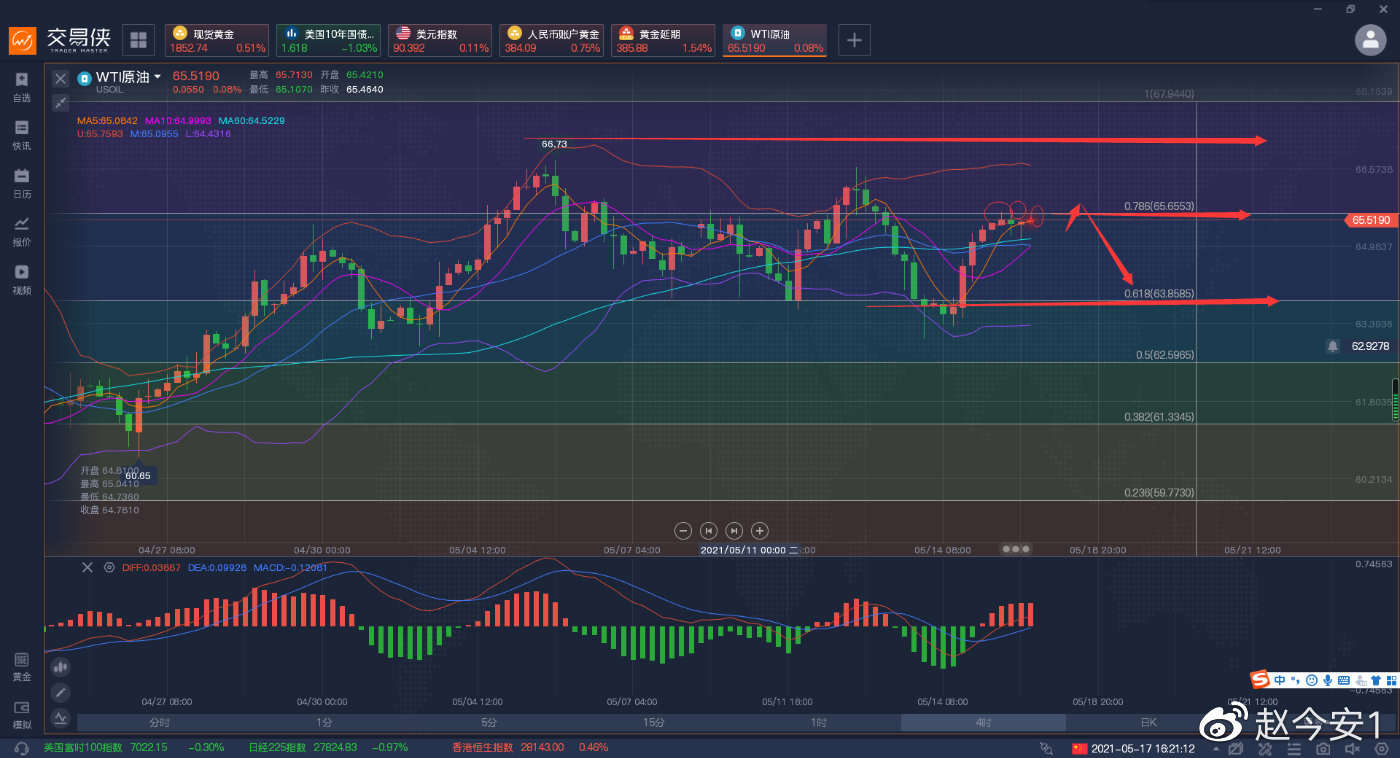1400x758 pixels.
Task: Open the 日历 calendar sidebar icon
Action: point(21,183)
